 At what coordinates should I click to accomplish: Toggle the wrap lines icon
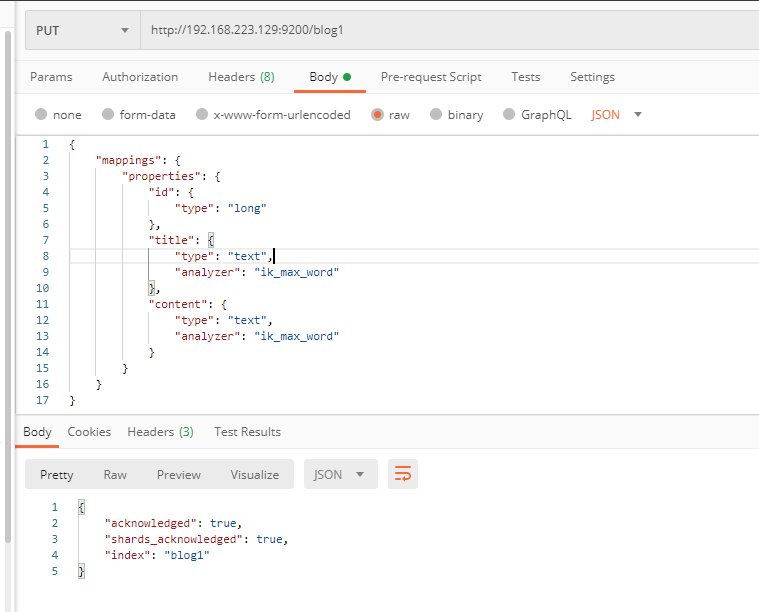click(x=403, y=474)
